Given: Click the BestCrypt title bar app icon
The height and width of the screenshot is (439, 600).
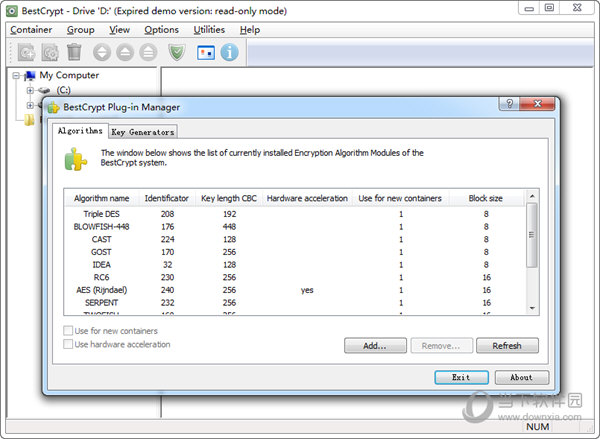Looking at the screenshot, I should (12, 11).
